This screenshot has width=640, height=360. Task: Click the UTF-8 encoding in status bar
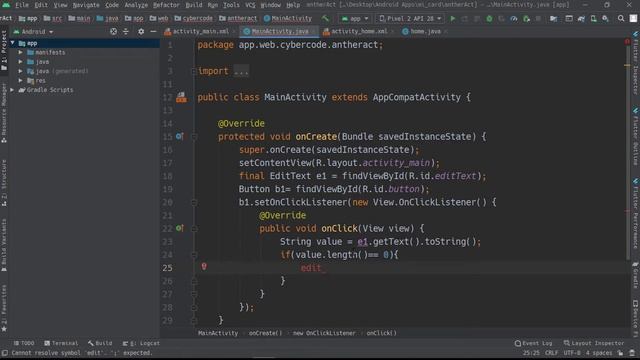pos(572,353)
